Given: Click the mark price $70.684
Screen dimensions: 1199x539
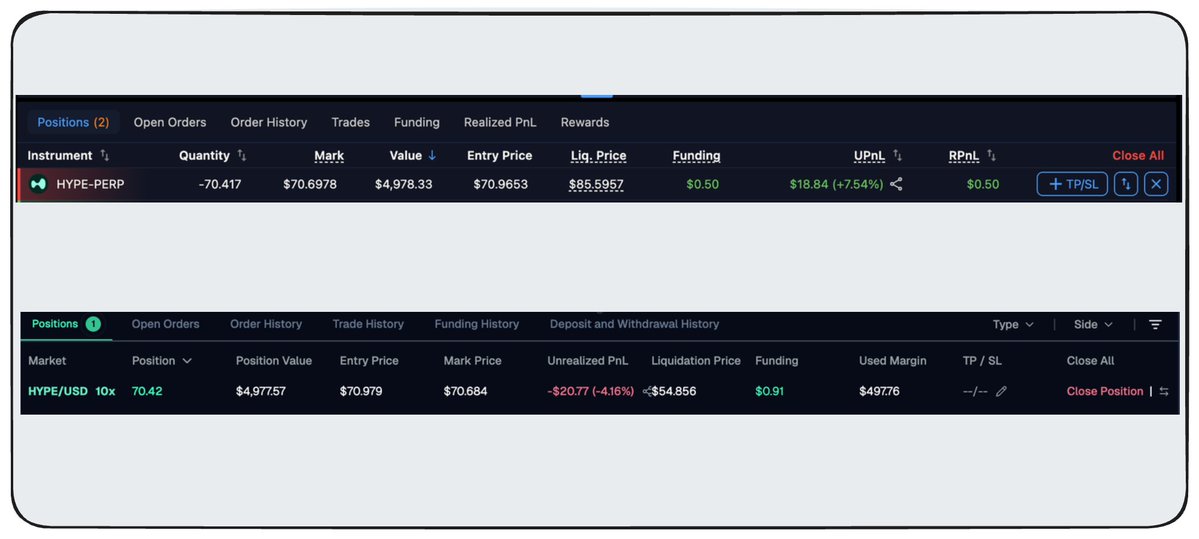Looking at the screenshot, I should point(466,391).
